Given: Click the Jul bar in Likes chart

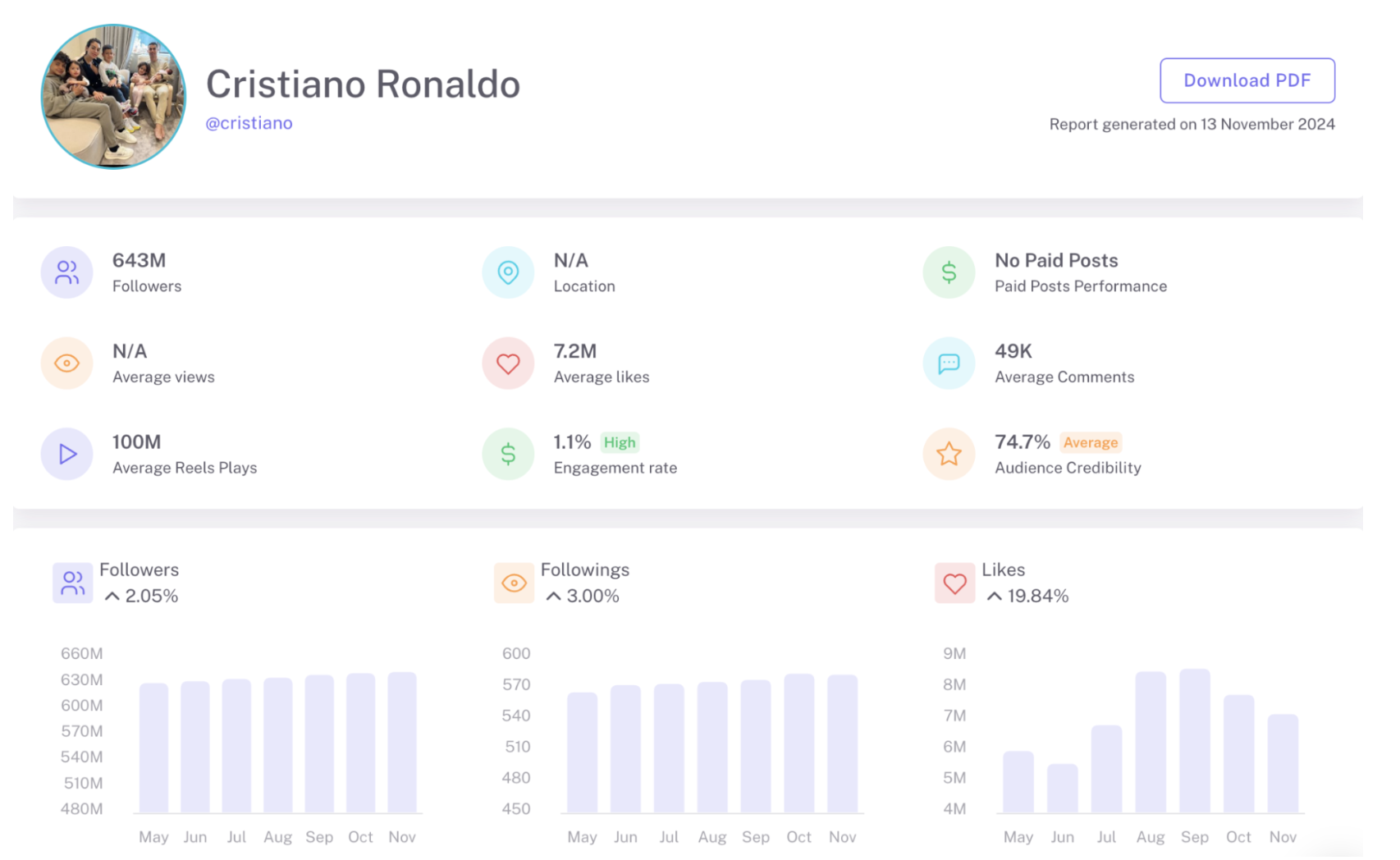Looking at the screenshot, I should pyautogui.click(x=1106, y=769).
